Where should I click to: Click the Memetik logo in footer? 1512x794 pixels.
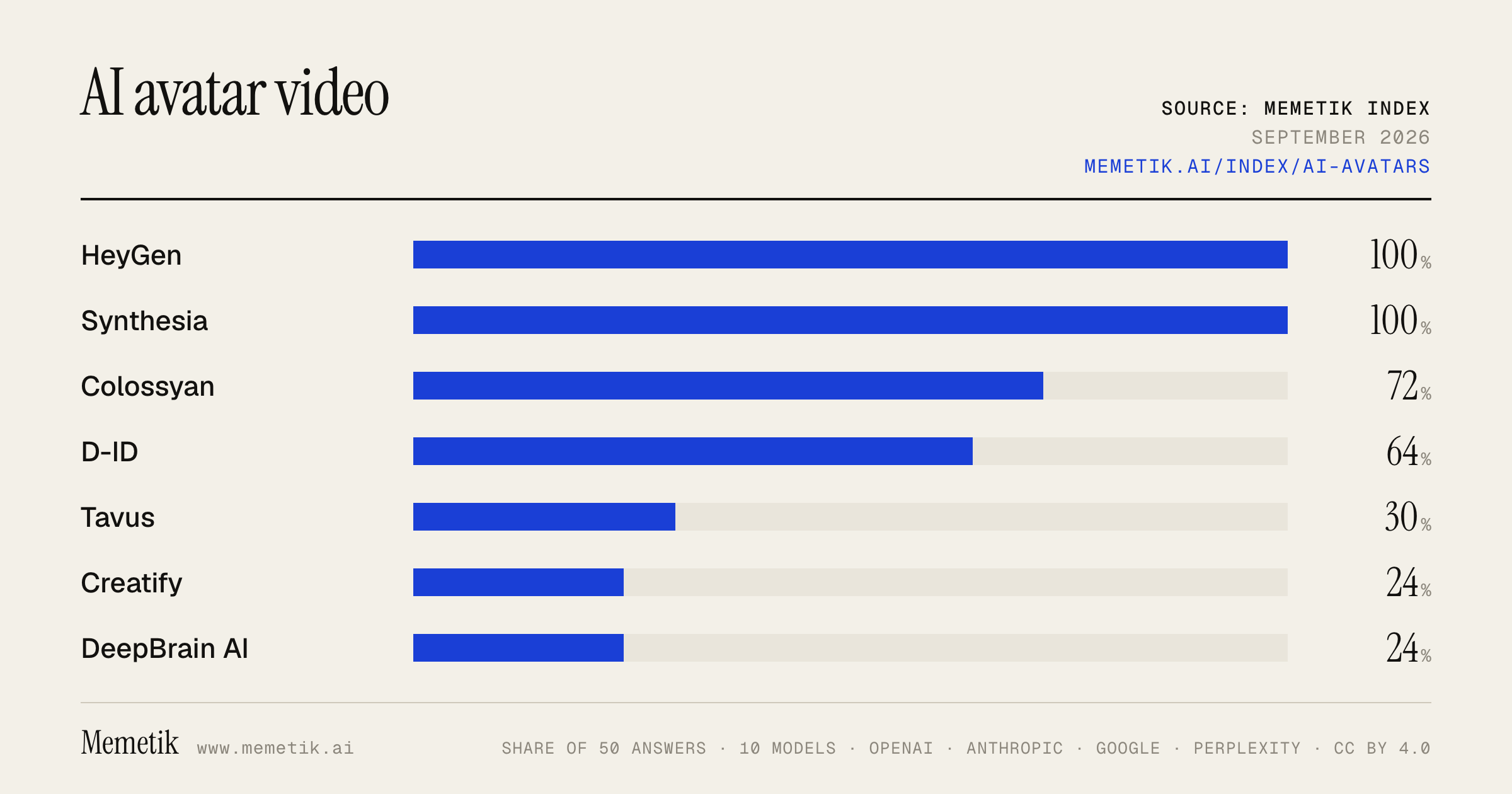[130, 742]
